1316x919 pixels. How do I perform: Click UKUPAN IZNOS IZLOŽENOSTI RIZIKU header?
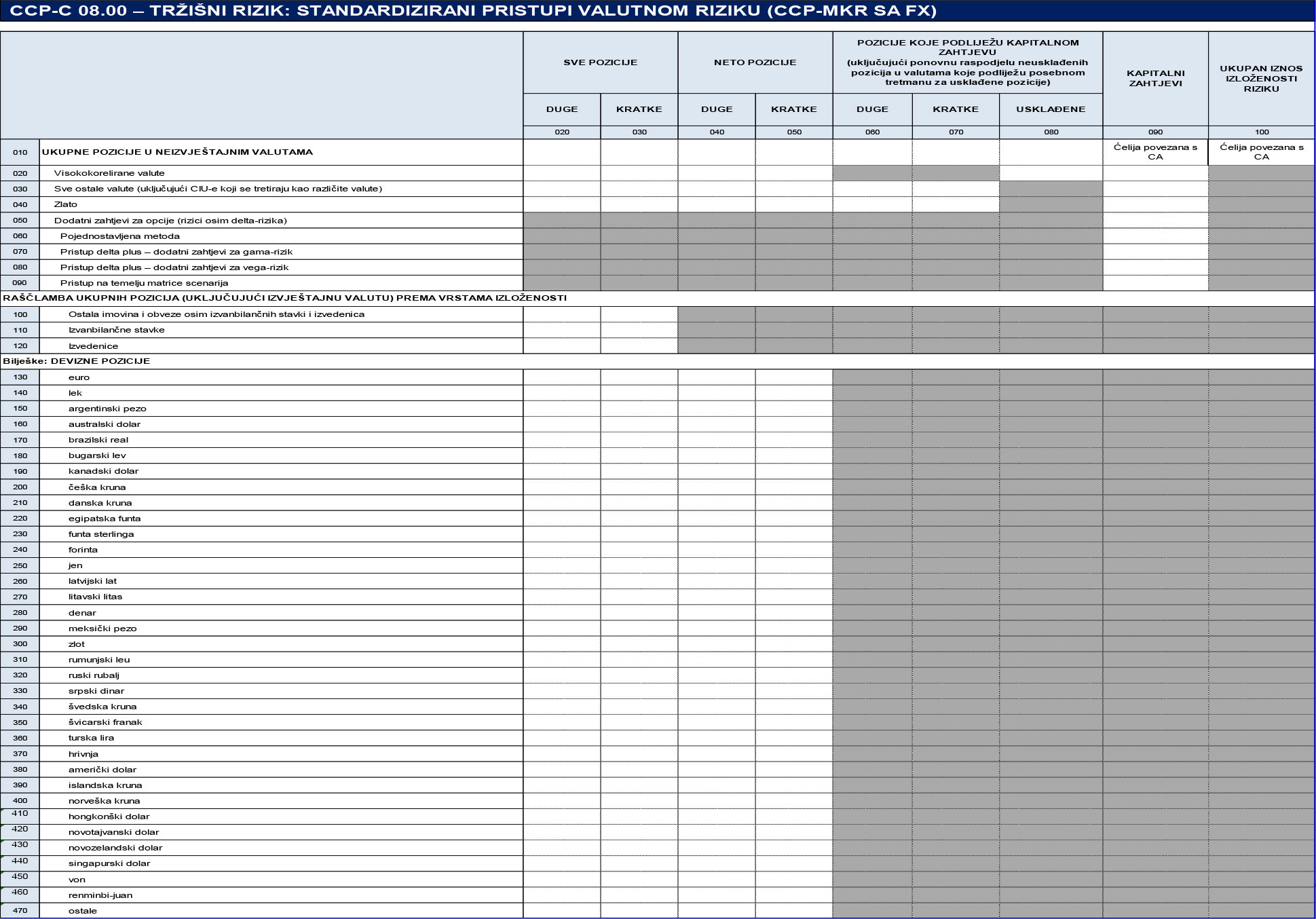click(1261, 78)
